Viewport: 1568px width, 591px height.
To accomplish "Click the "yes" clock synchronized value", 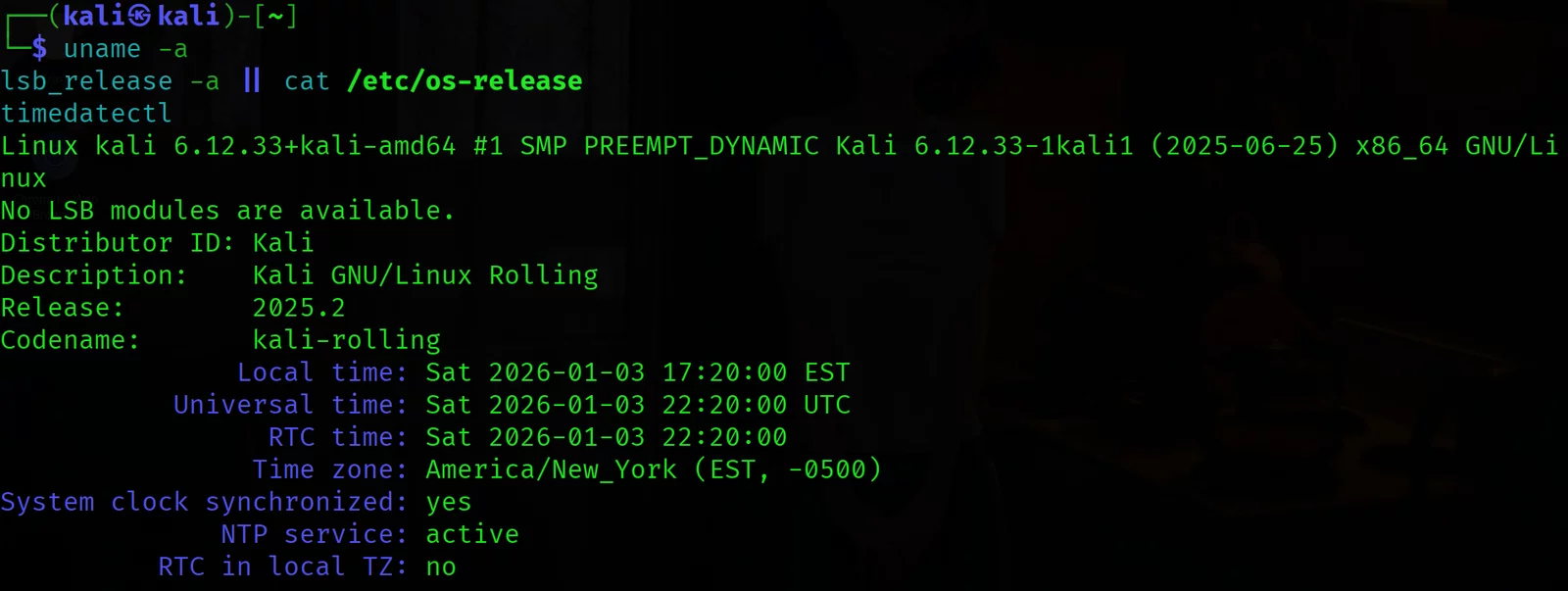I will point(449,502).
